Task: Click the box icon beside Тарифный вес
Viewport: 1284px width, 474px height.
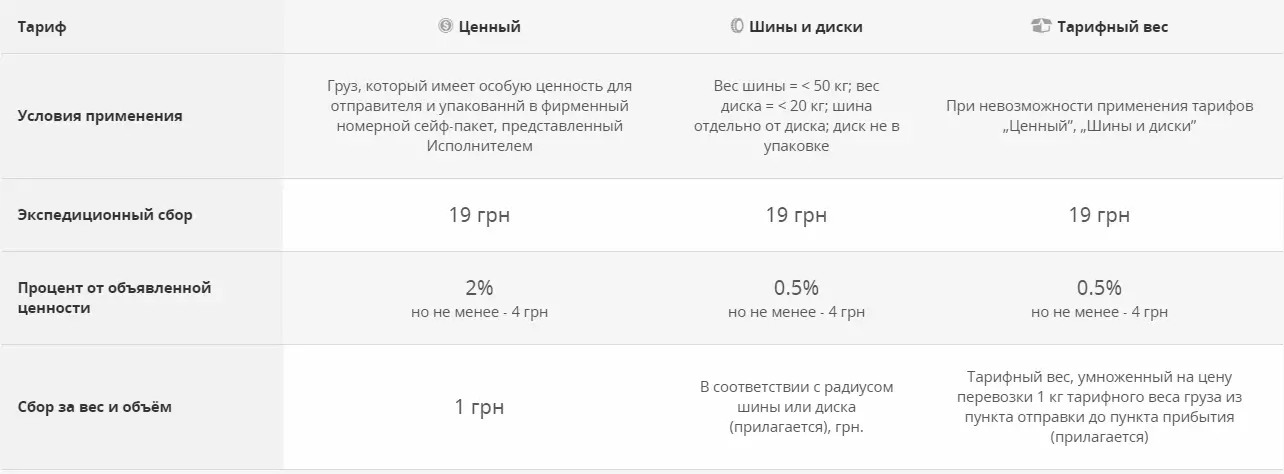Action: point(1040,27)
